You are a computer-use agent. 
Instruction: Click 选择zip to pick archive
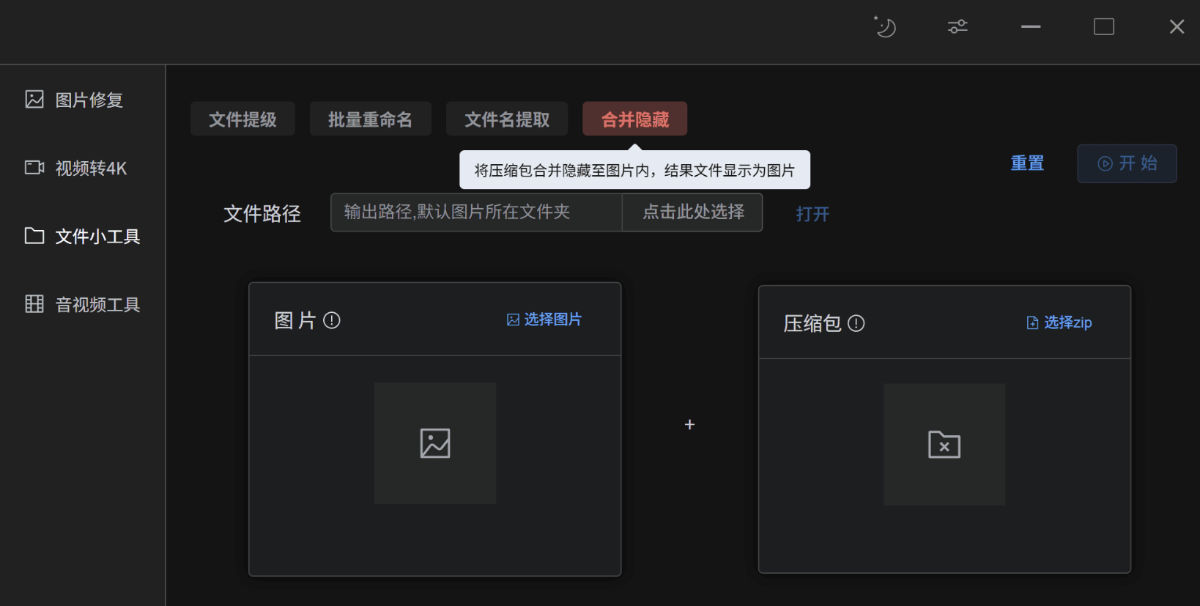(x=1059, y=323)
